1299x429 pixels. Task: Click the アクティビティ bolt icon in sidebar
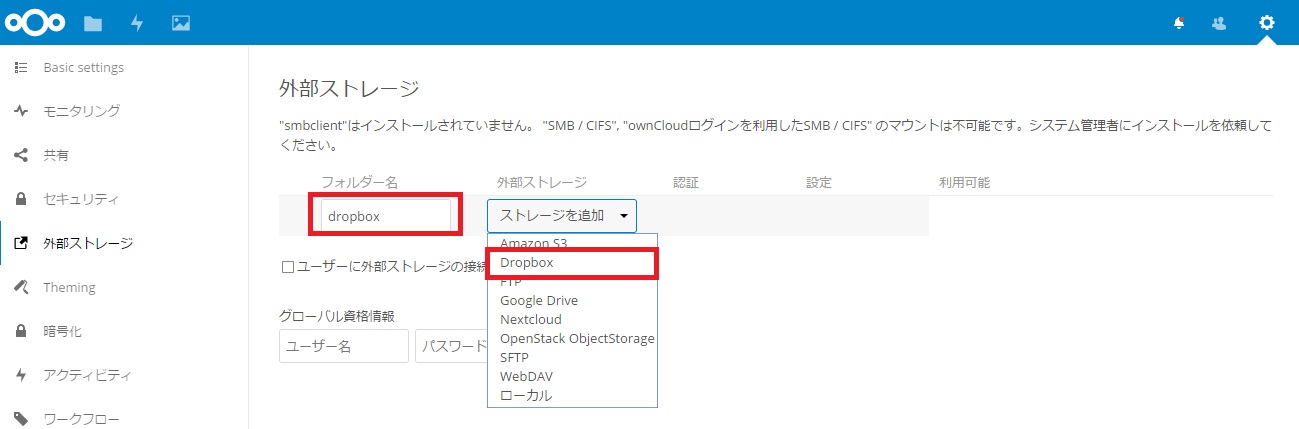(x=21, y=375)
